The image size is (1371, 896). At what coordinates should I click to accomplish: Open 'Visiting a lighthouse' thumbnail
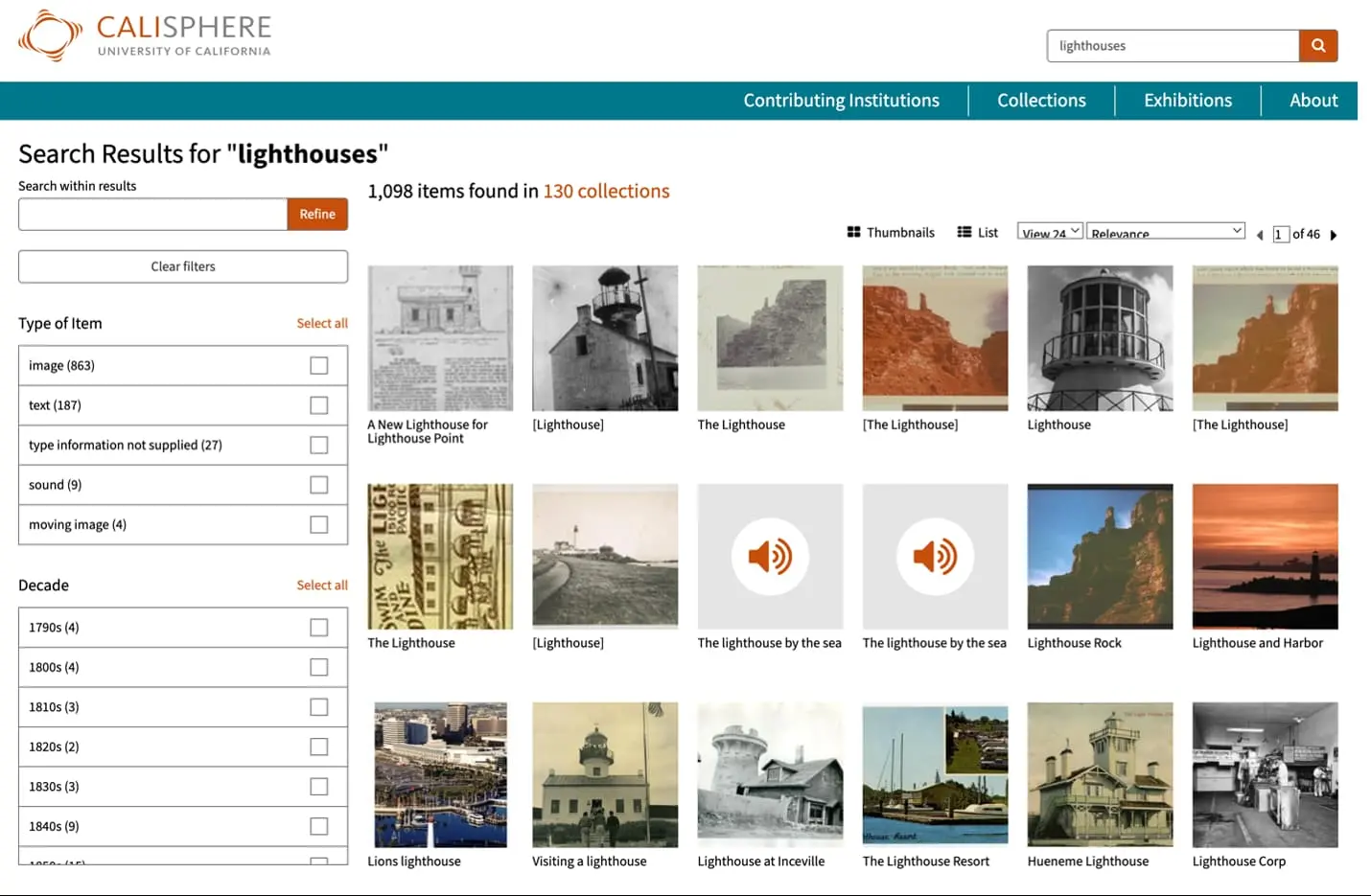[605, 774]
